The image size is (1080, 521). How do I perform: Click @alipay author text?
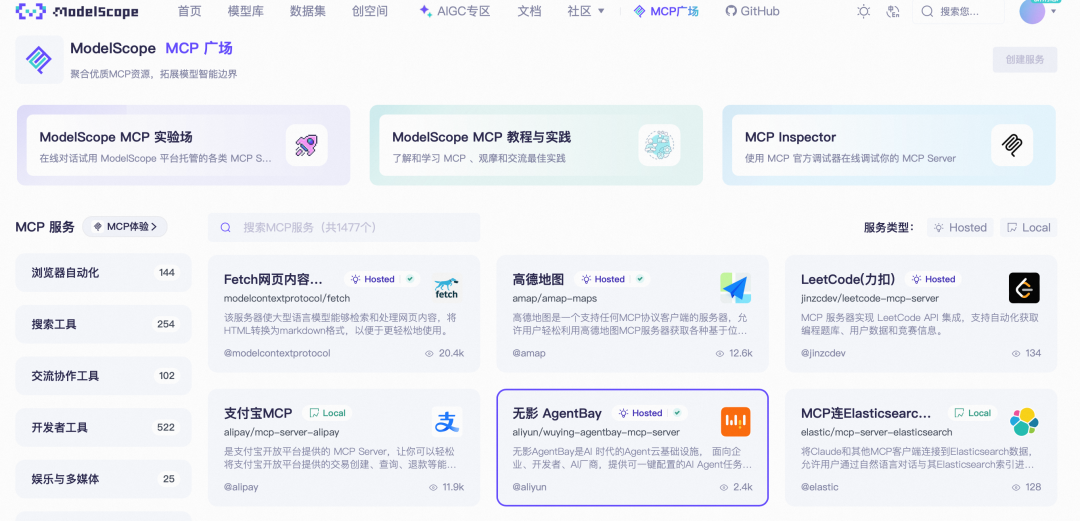pyautogui.click(x=241, y=487)
